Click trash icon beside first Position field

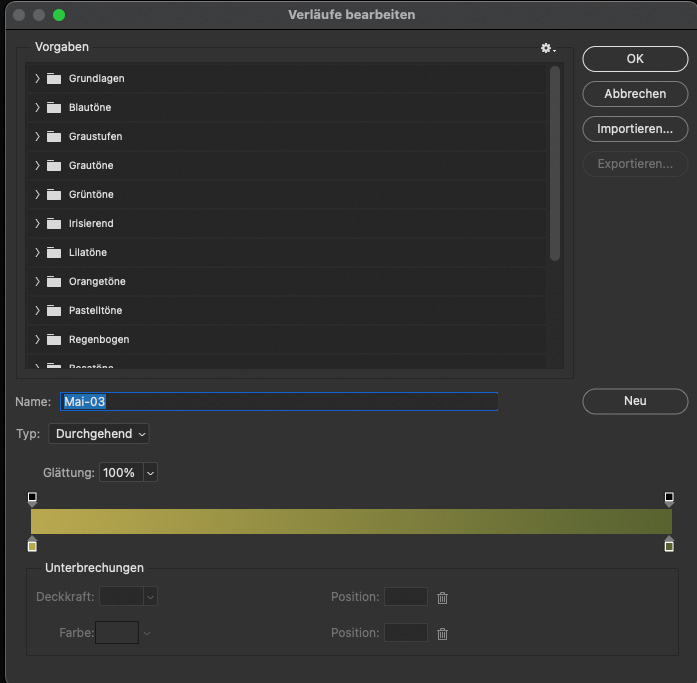coord(442,598)
